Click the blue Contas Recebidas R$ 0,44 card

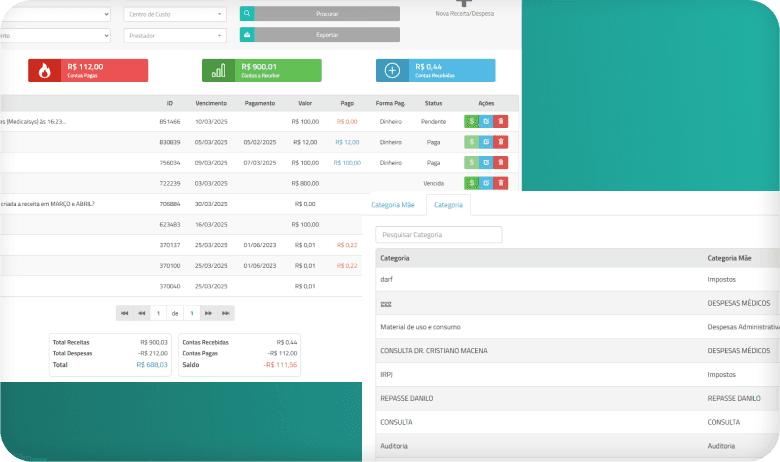[x=436, y=71]
